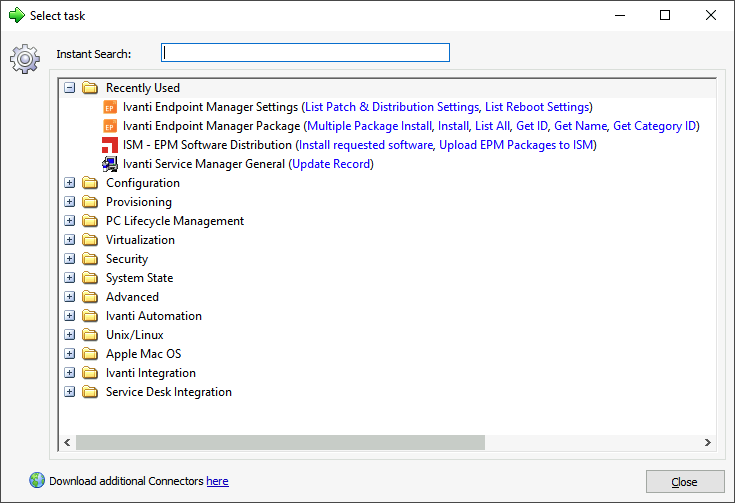
Task: Click the System State folder icon
Action: click(90, 278)
